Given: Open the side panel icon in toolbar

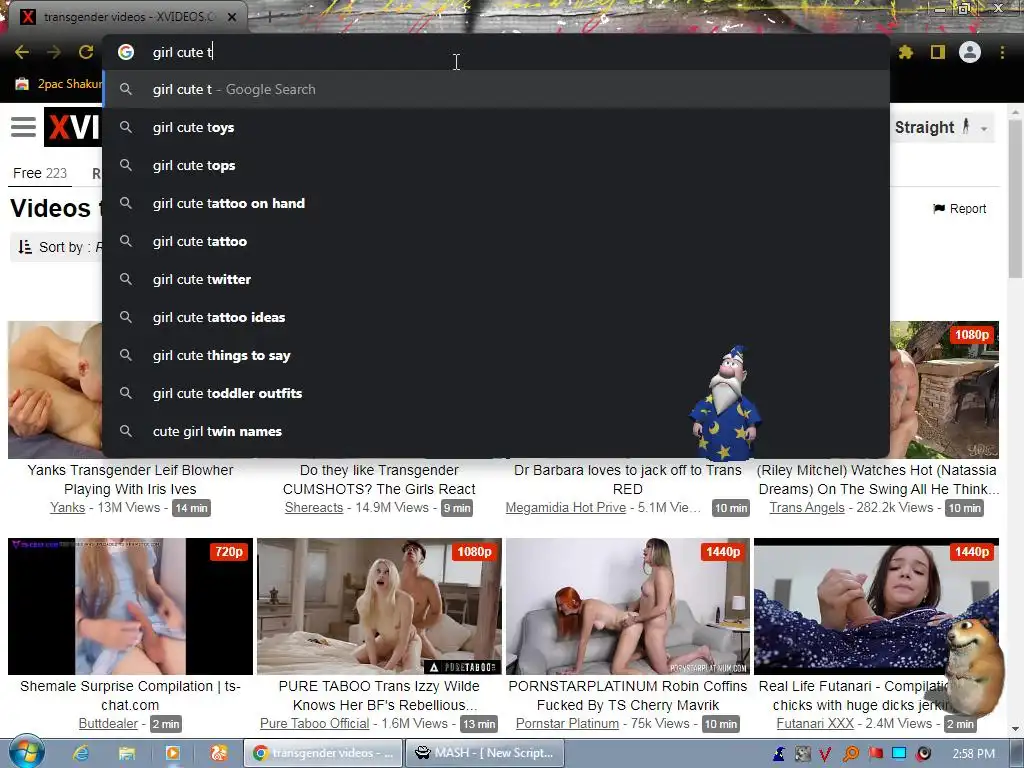Looking at the screenshot, I should coord(938,52).
